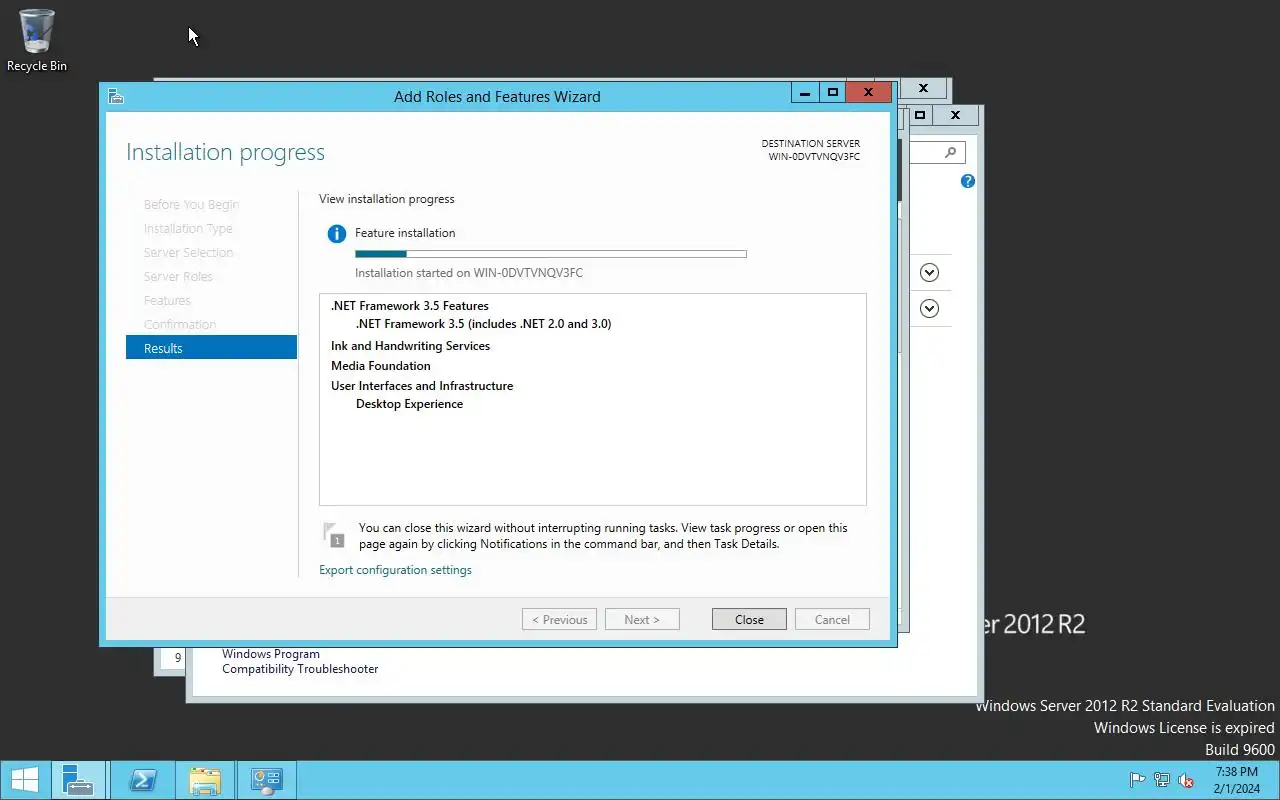This screenshot has height=800, width=1280.
Task: Open Export configuration settings link
Action: (x=395, y=570)
